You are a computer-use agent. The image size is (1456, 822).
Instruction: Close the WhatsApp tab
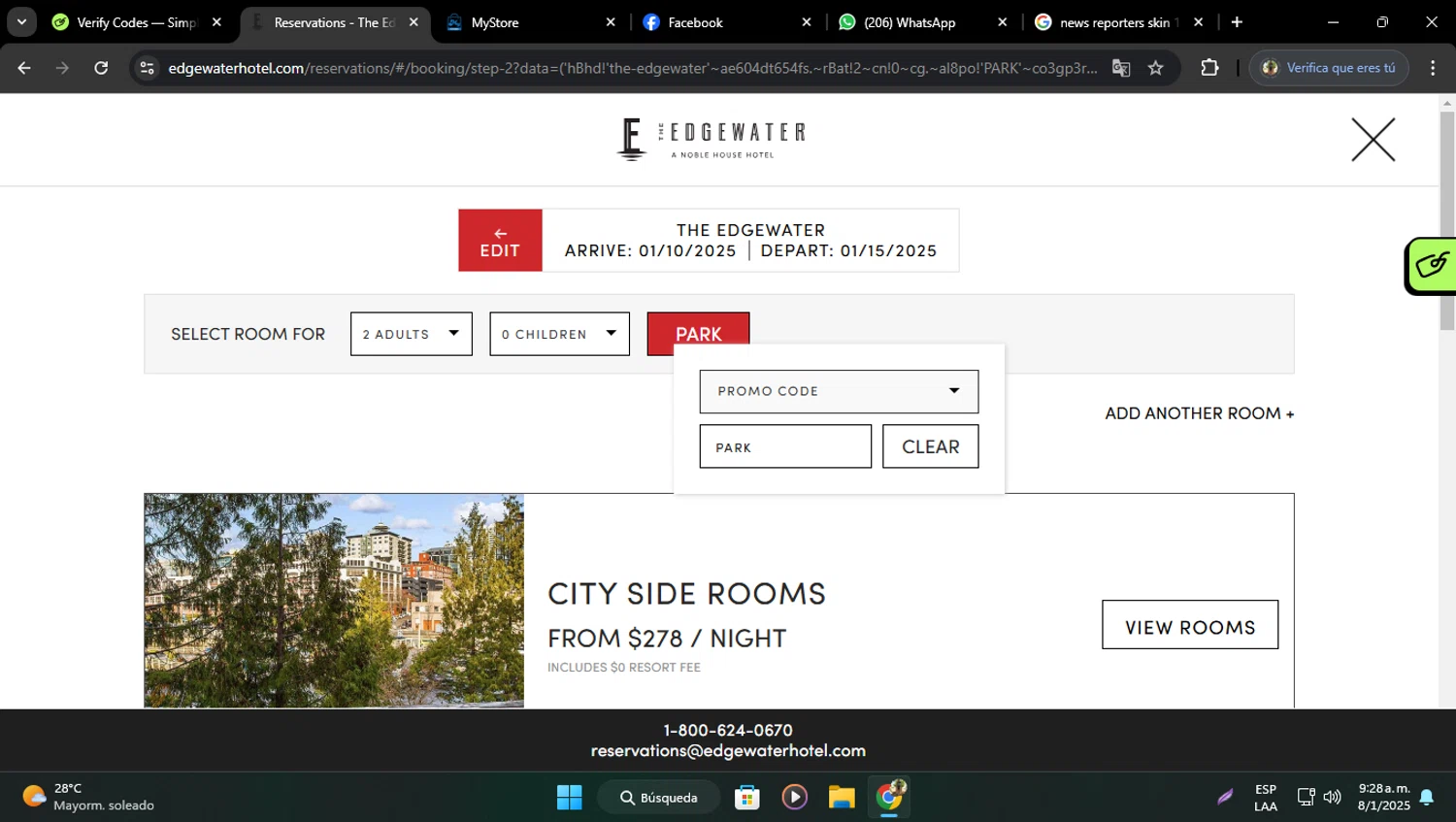pyautogui.click(x=1003, y=22)
